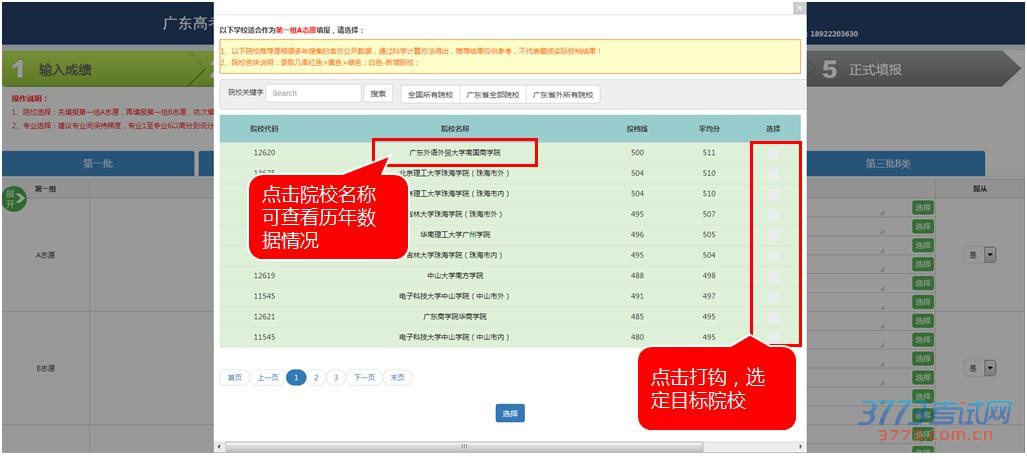The width and height of the screenshot is (1027, 460).
Task: Open 广东外语外贸大学南国商学院 school name link
Action: coord(455,153)
